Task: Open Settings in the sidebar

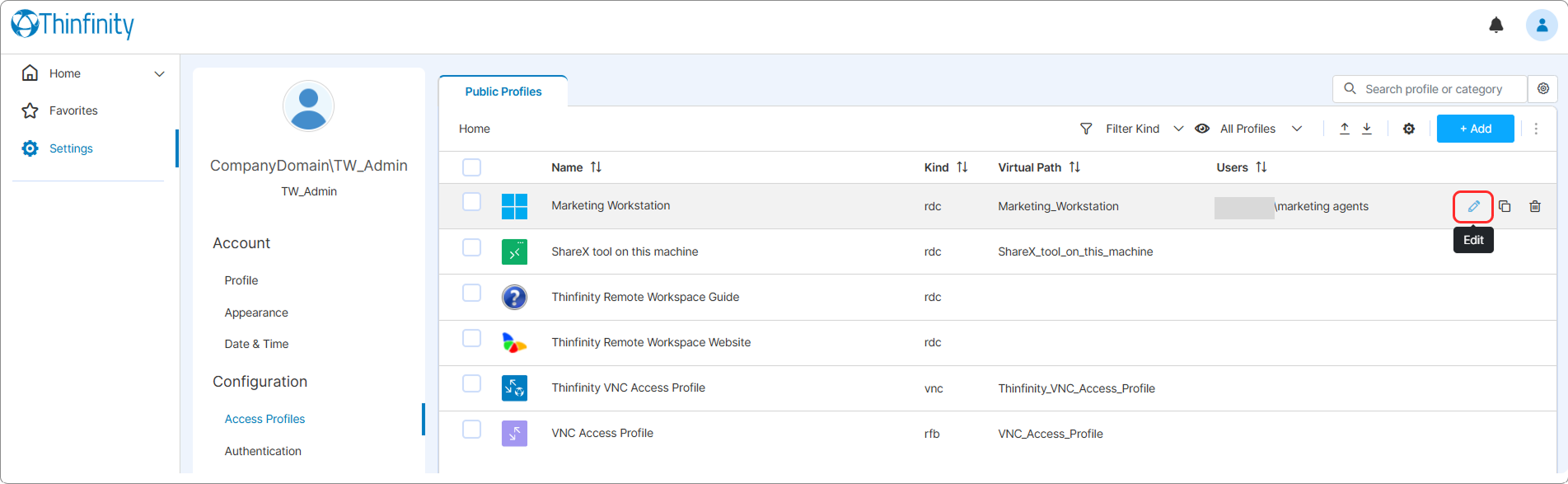Action: click(x=71, y=148)
